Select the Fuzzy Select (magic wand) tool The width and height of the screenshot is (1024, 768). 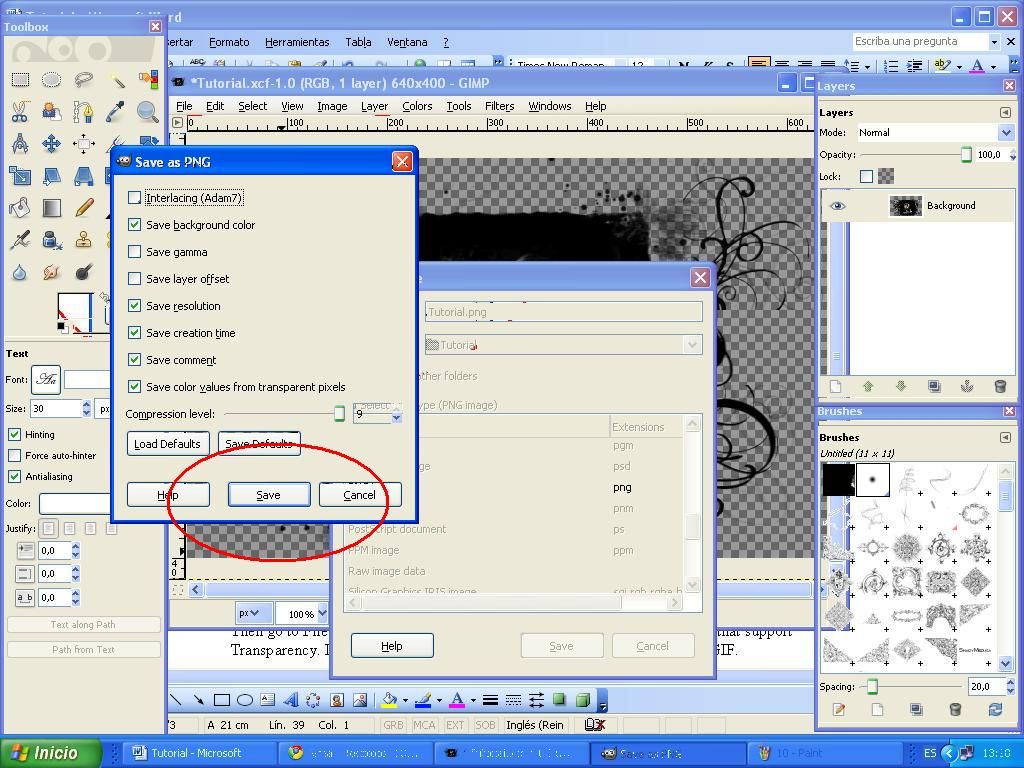tap(118, 79)
